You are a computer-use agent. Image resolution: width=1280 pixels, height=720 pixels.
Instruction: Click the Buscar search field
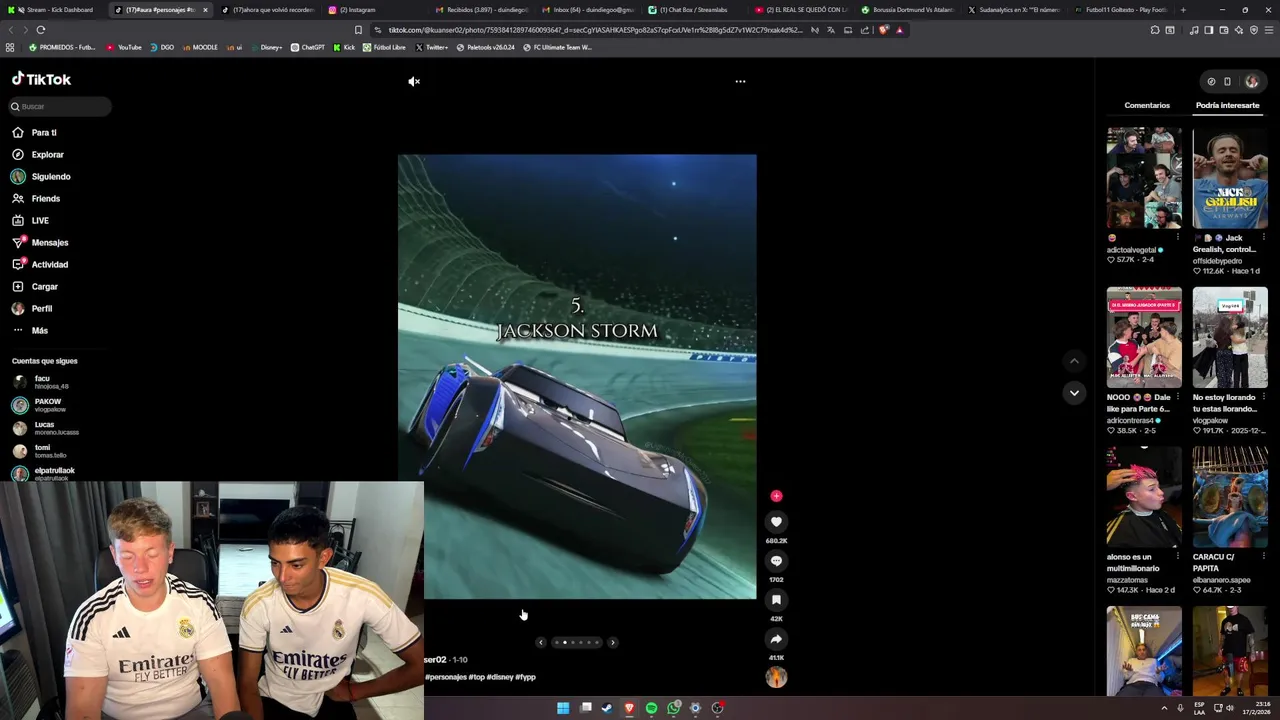click(60, 106)
